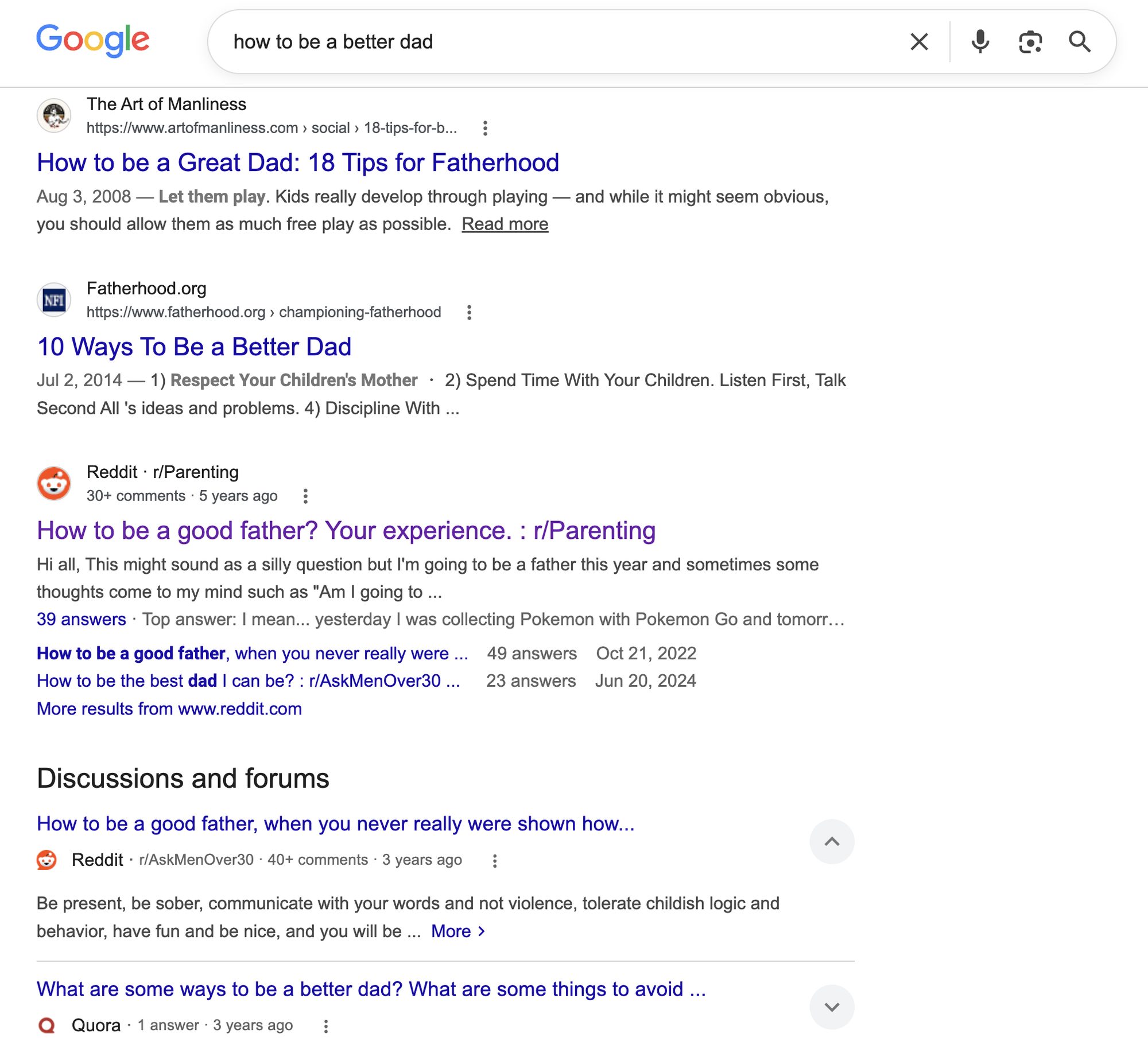1148x1053 pixels.
Task: Open 'How to be a good father, when you never really were' sublink
Action: click(x=253, y=654)
